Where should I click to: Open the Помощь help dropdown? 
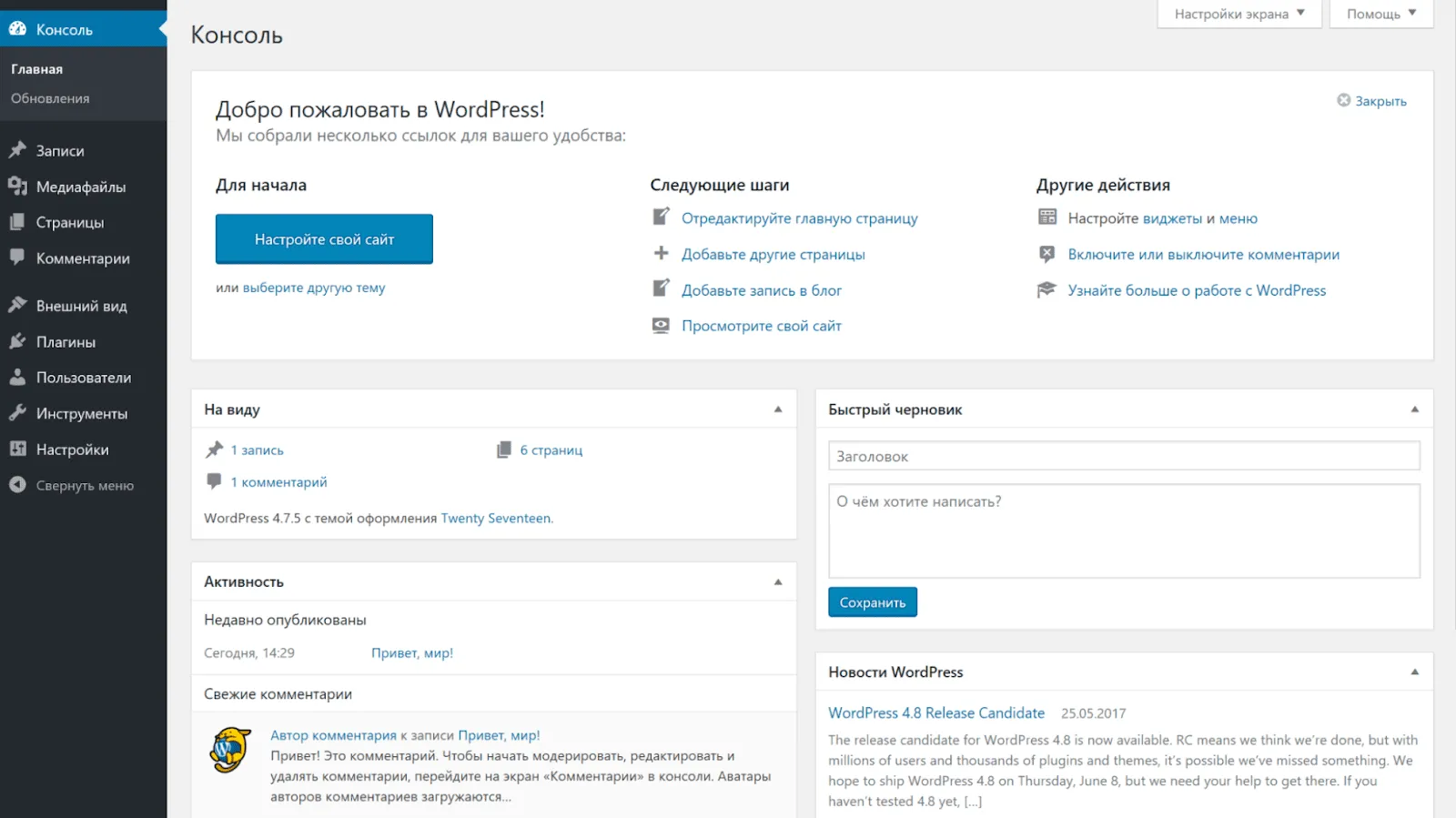tap(1381, 14)
